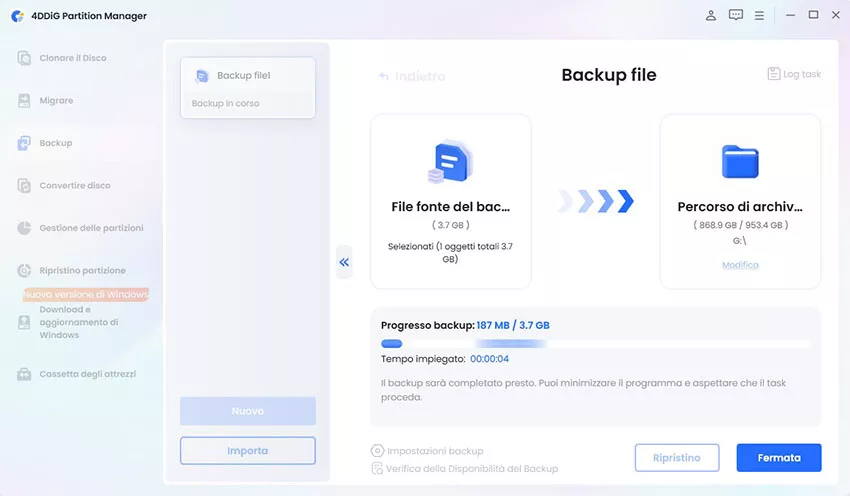This screenshot has width=850, height=496.
Task: Click the backup progress bar
Action: pyautogui.click(x=595, y=344)
